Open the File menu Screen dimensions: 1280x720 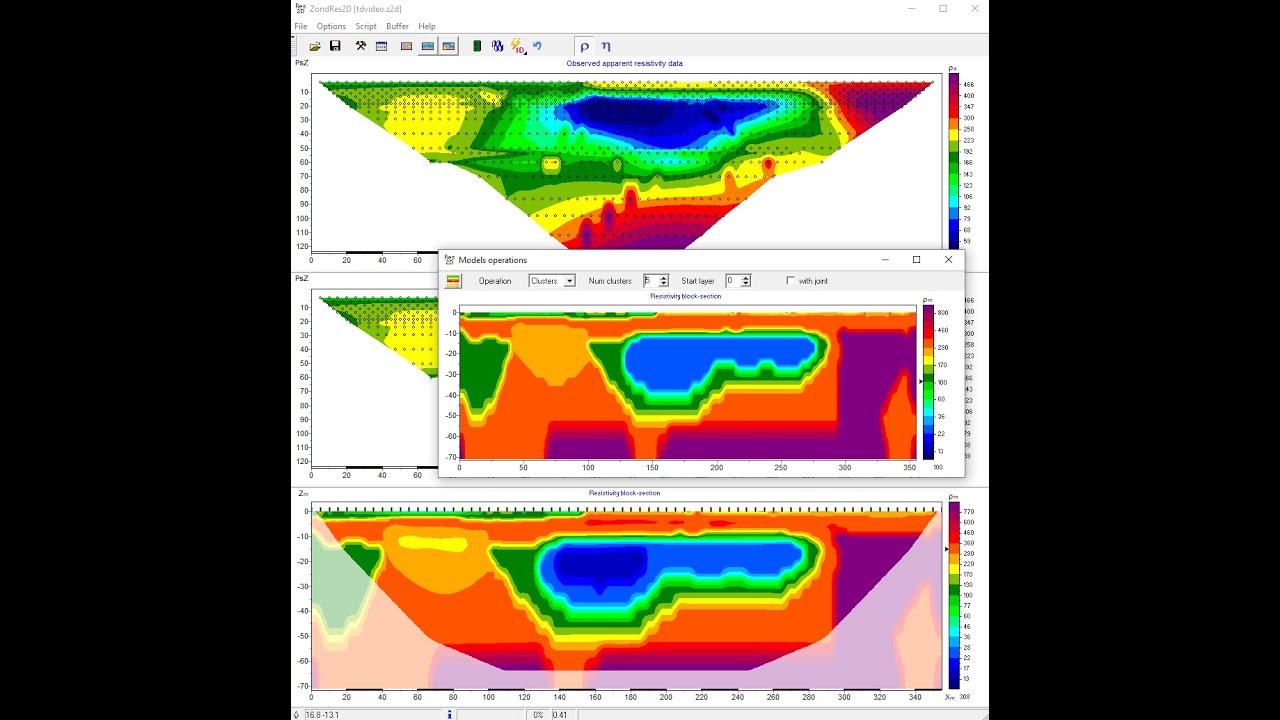point(301,26)
